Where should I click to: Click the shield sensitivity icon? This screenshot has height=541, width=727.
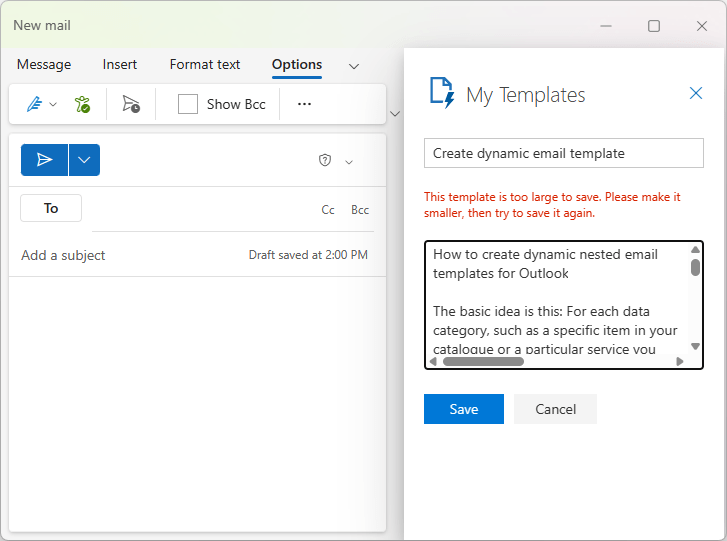(325, 161)
